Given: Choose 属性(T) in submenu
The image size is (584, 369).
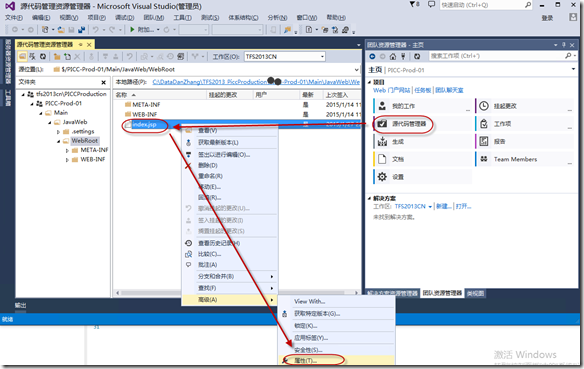Looking at the screenshot, I should 336,360.
